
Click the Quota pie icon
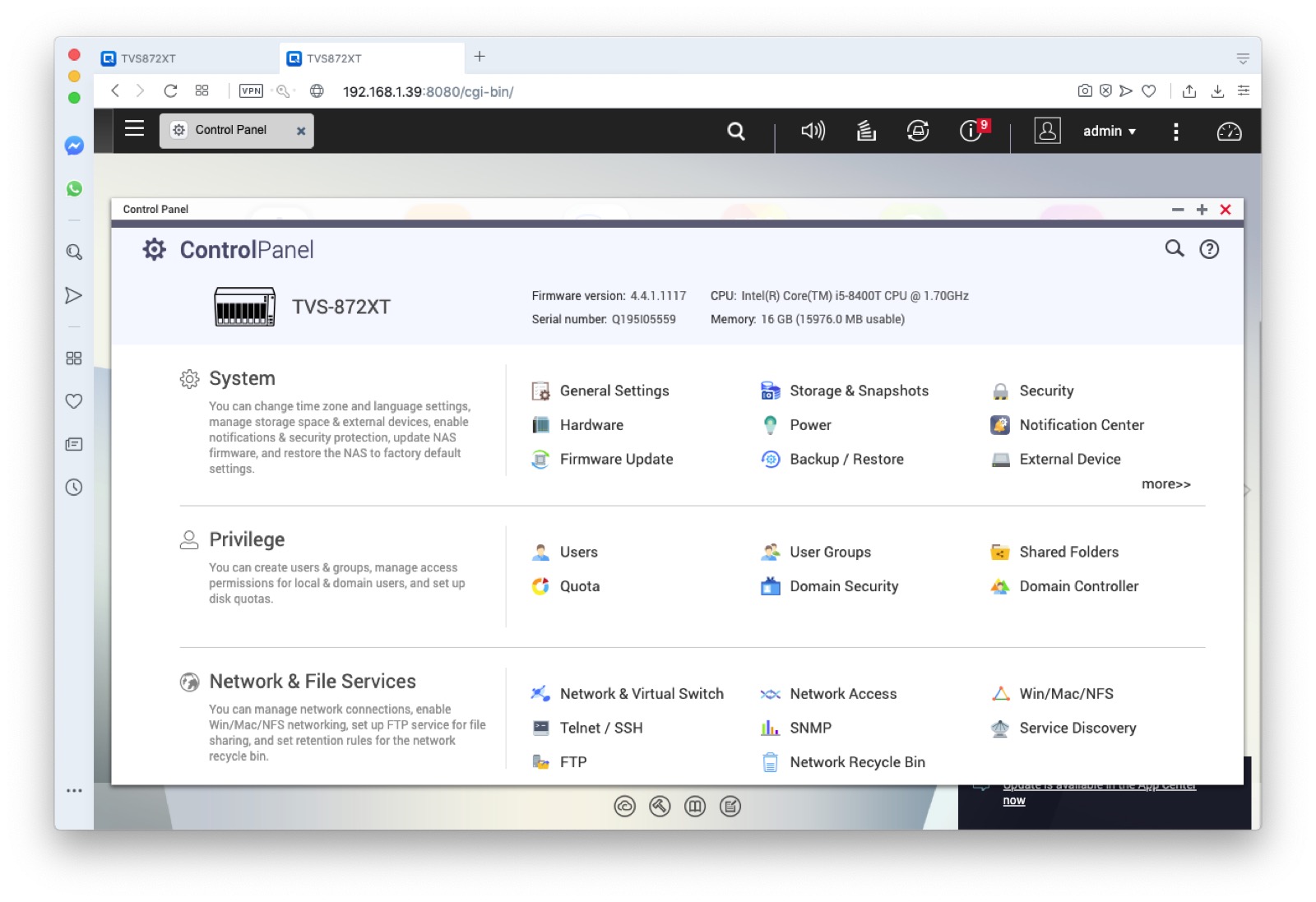tap(540, 586)
